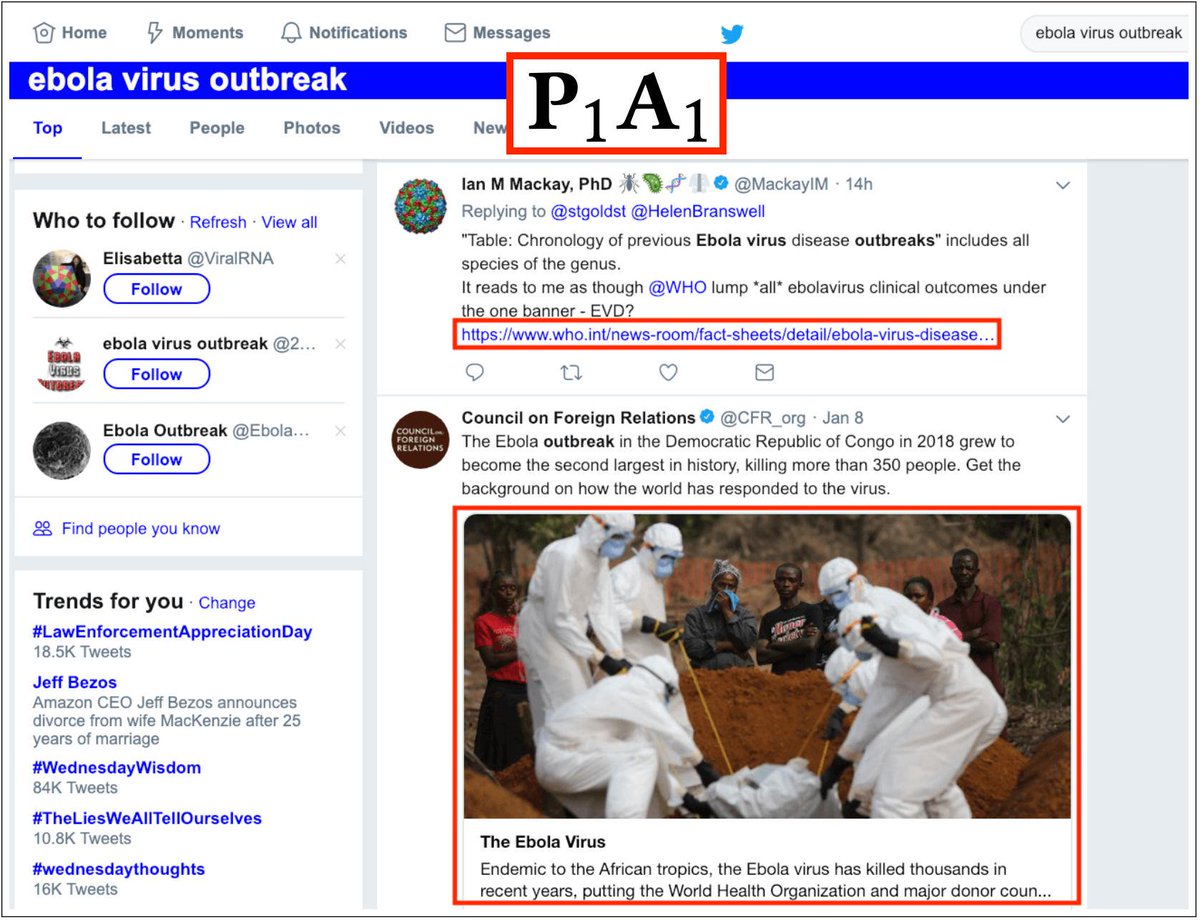The image size is (1200, 920).
Task: Change the Trends for you settings
Action: [x=227, y=603]
